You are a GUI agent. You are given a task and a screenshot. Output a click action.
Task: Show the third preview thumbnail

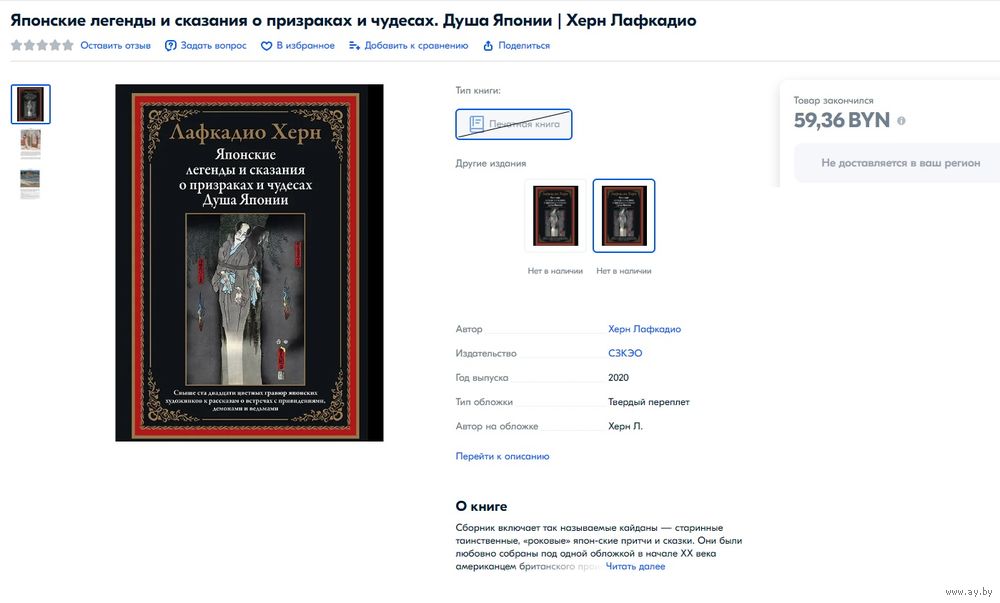pyautogui.click(x=30, y=184)
